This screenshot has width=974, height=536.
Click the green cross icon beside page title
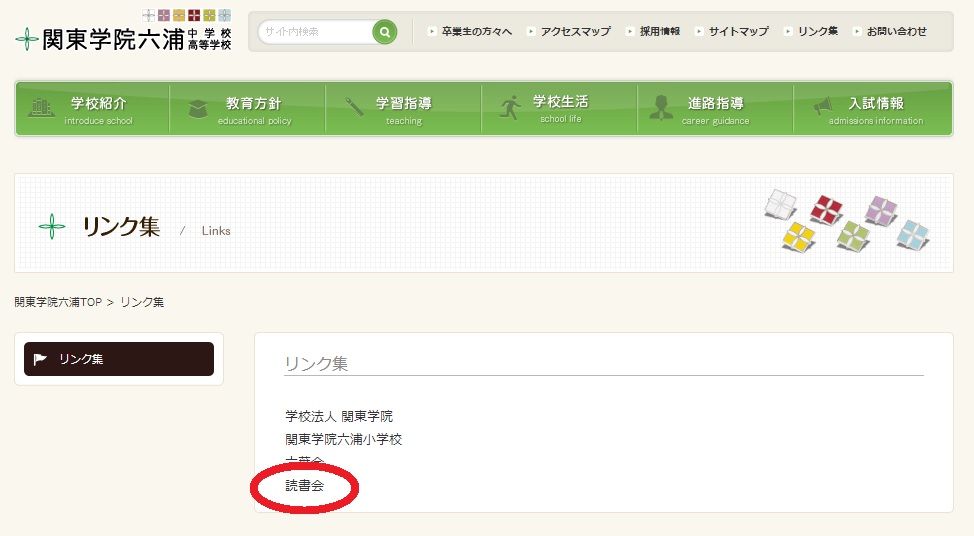tap(52, 227)
